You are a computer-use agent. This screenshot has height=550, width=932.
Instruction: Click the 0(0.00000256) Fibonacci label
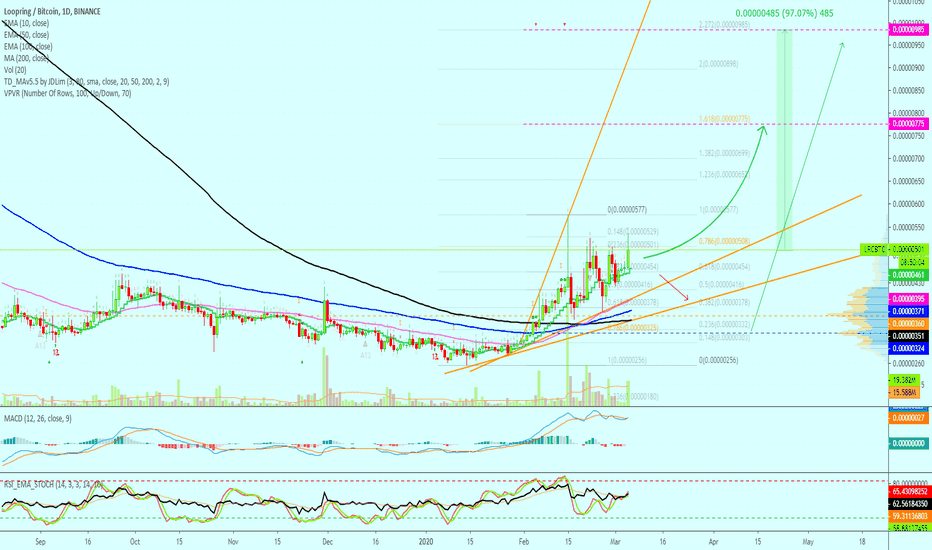click(x=719, y=360)
